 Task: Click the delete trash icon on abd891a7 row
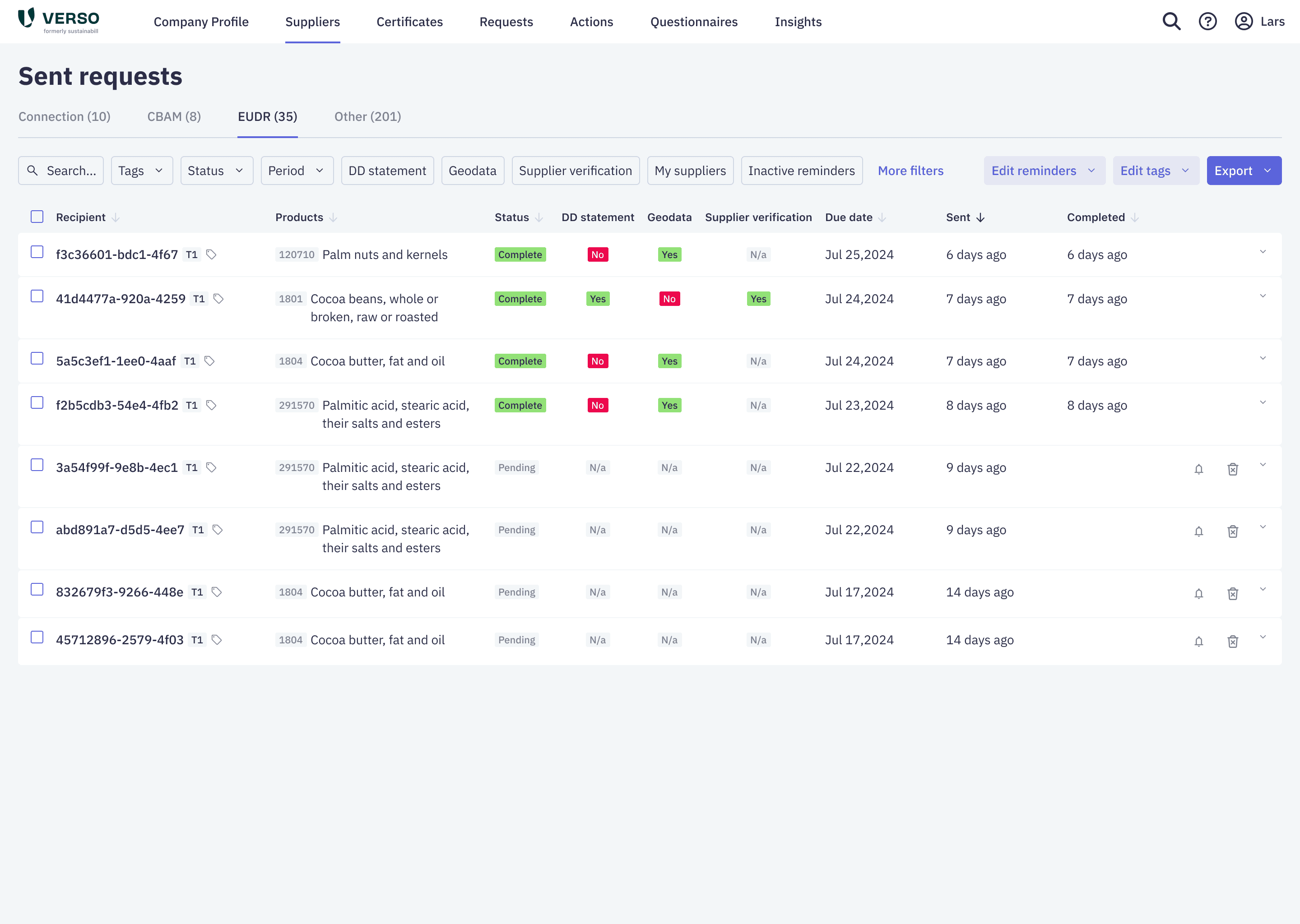coord(1232,531)
